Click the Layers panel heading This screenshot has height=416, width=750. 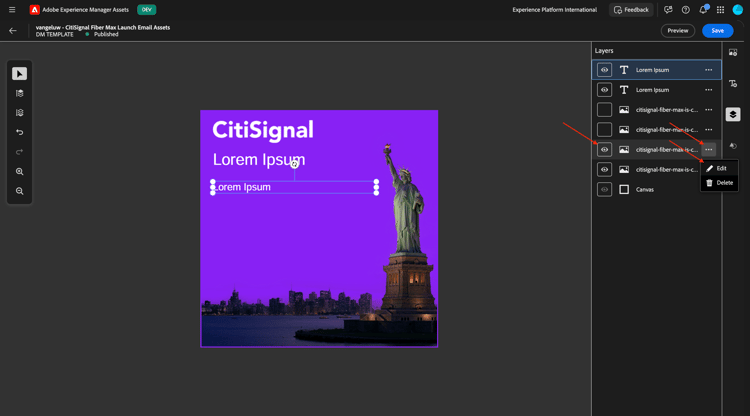pyautogui.click(x=604, y=51)
